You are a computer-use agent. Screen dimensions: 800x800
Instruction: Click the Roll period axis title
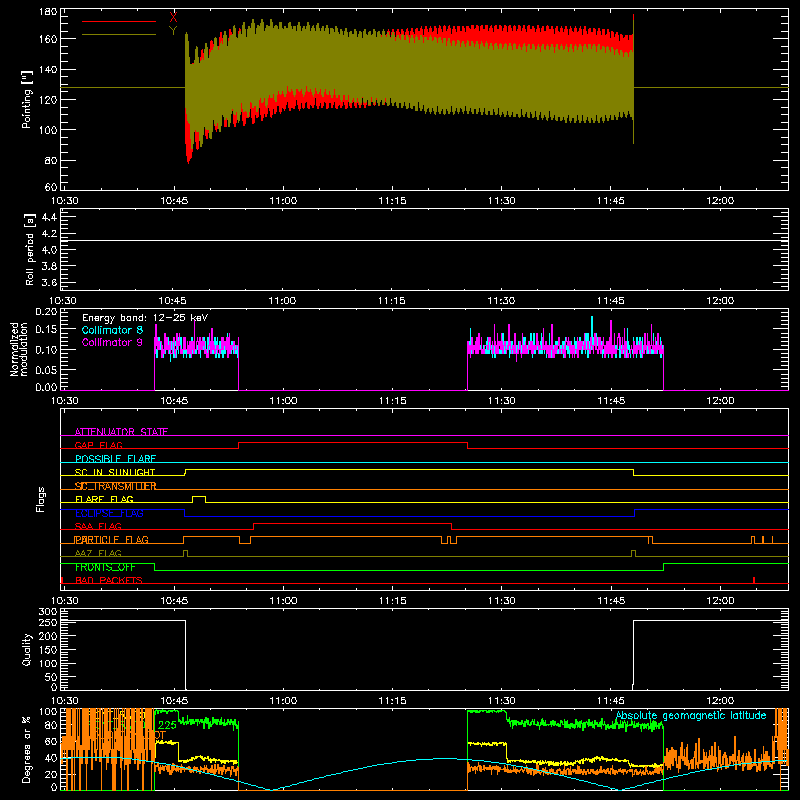click(29, 249)
